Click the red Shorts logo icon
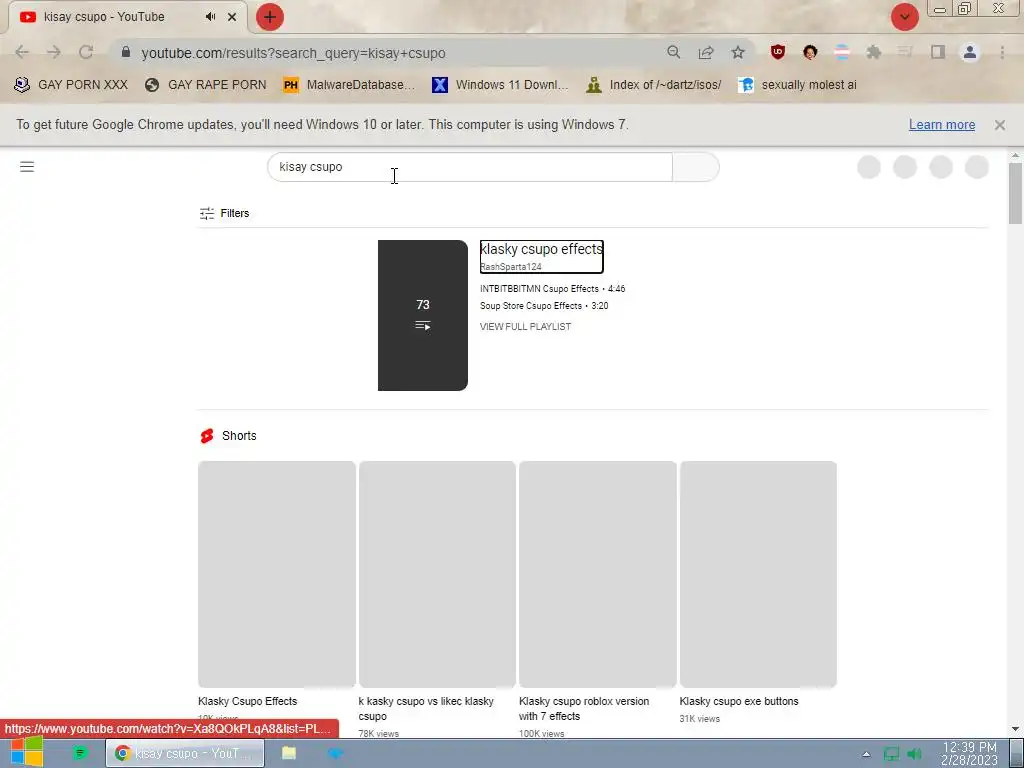 [x=207, y=436]
